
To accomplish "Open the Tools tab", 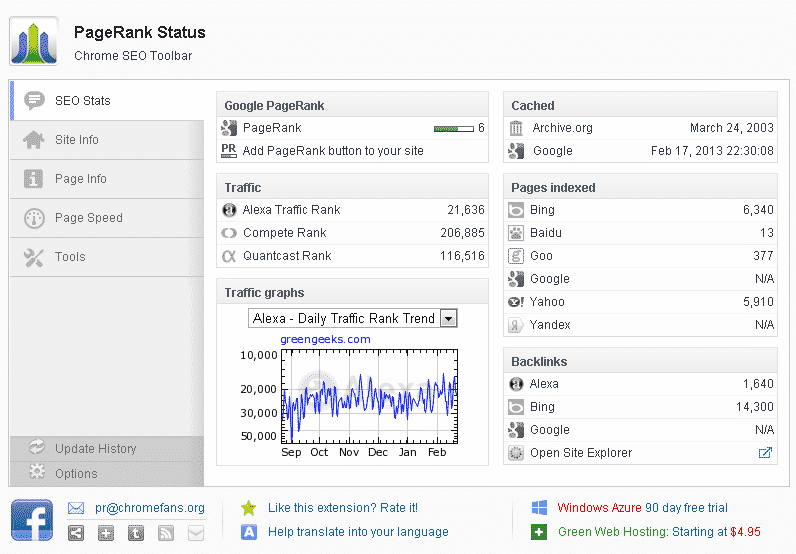I will click(107, 257).
